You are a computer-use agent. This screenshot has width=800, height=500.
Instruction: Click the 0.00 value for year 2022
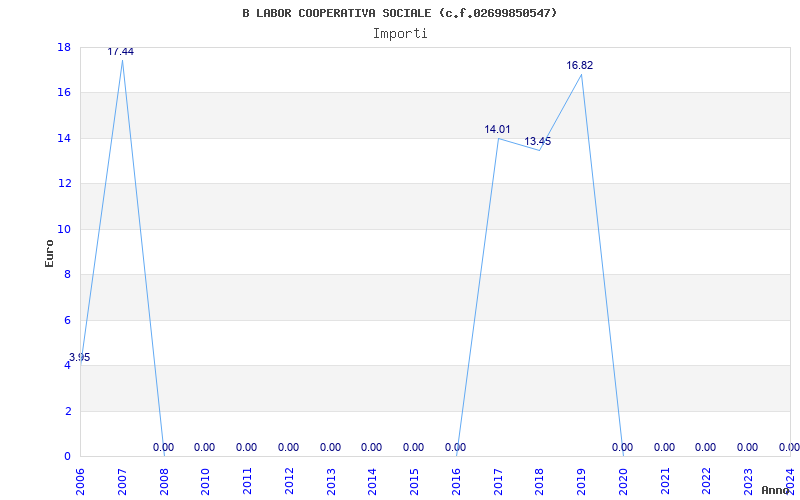706,447
